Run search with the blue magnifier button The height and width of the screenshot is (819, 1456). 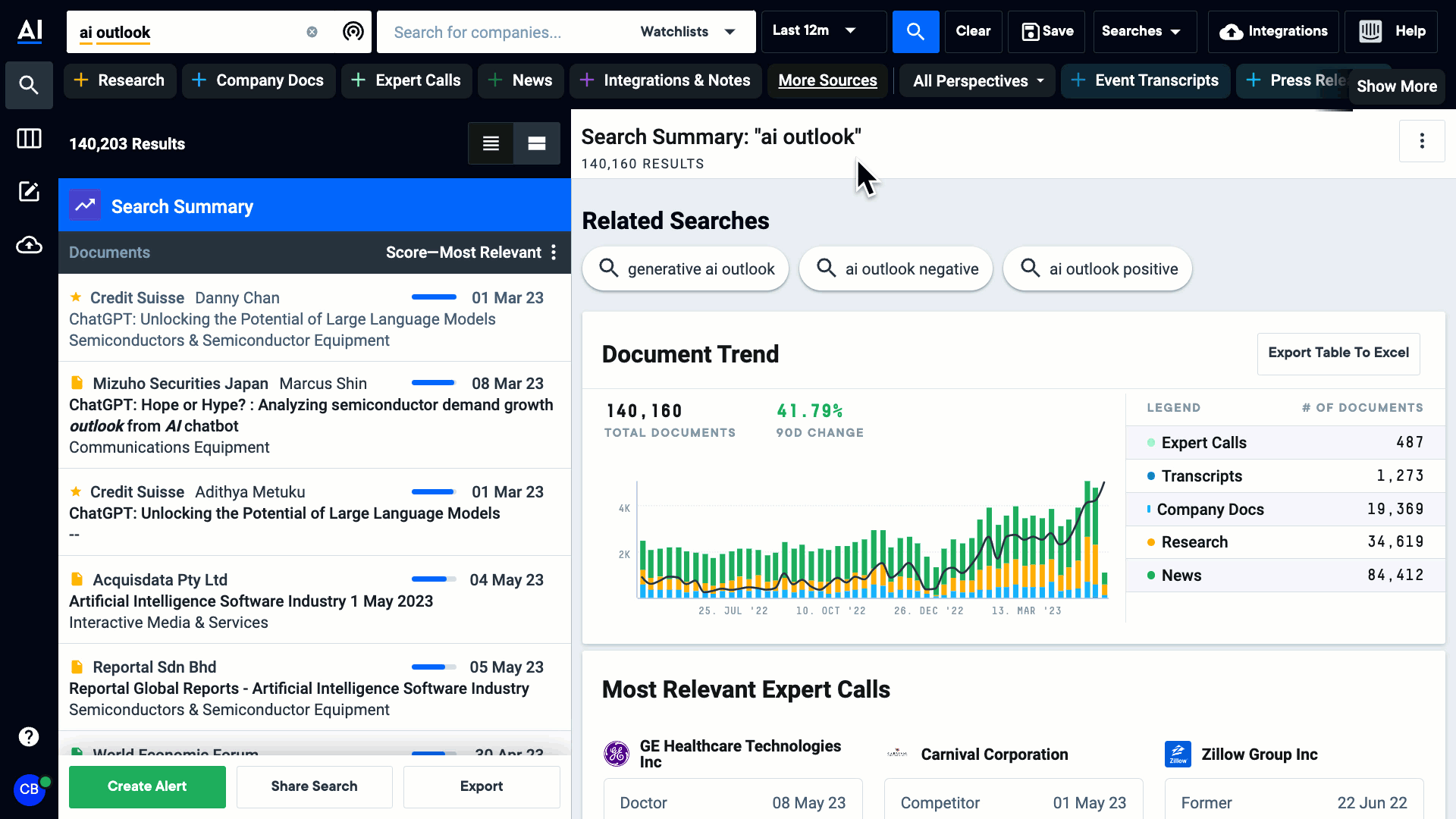pos(915,31)
